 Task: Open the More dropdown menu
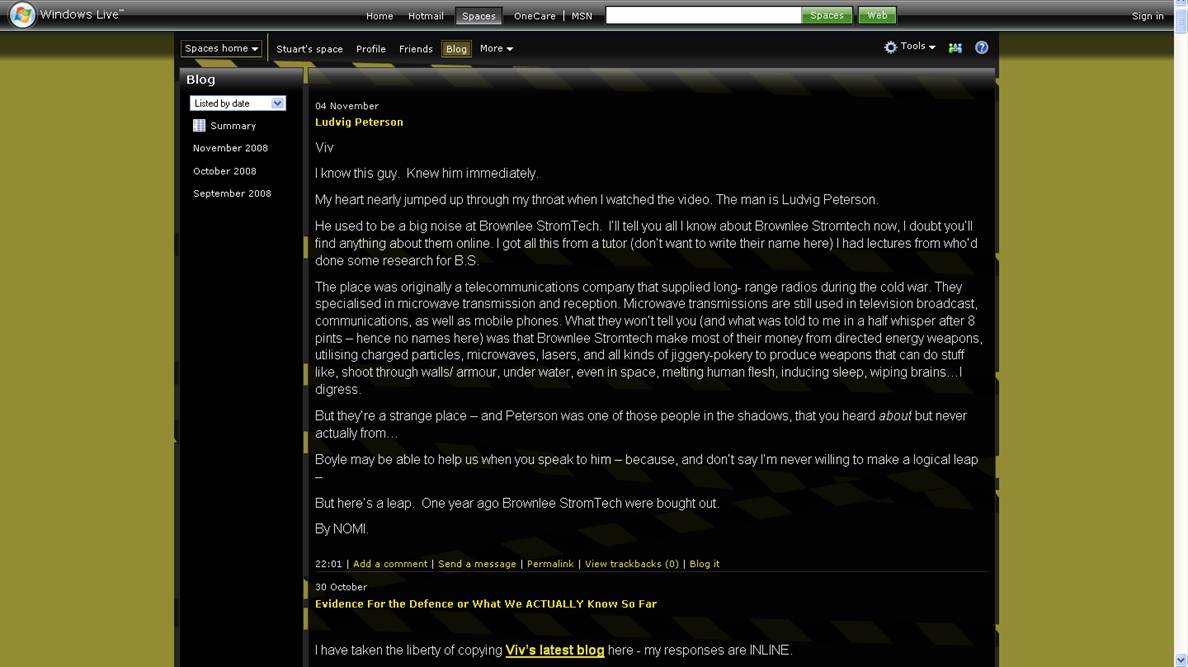click(x=496, y=49)
